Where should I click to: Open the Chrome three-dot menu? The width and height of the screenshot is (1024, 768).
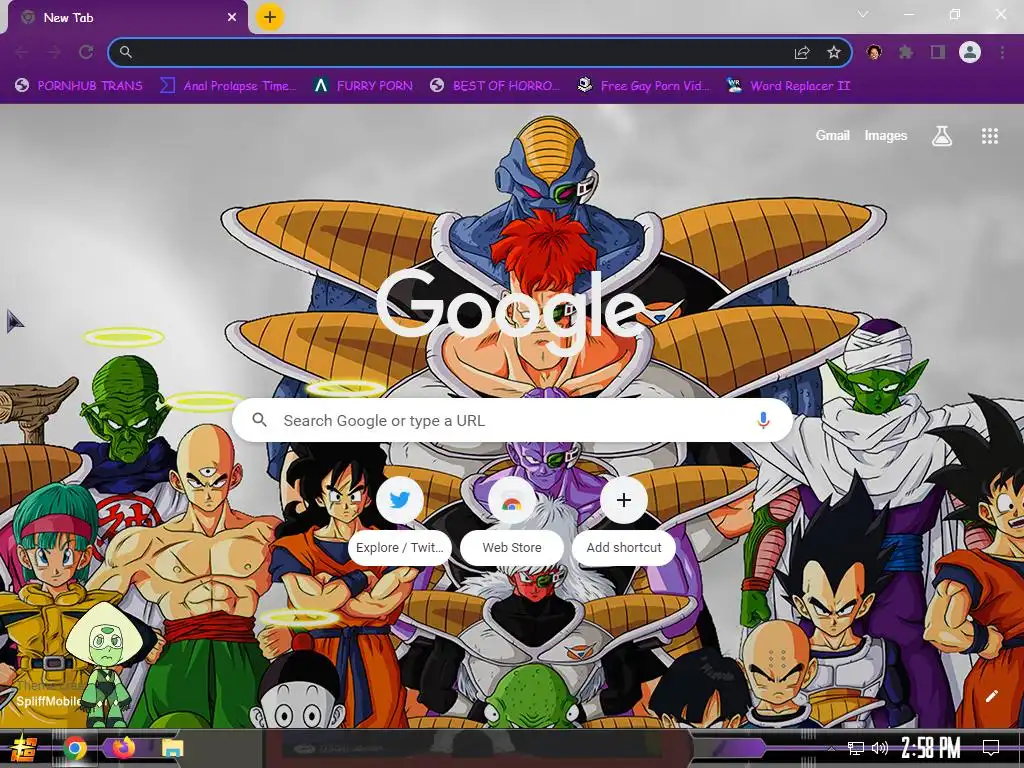point(1002,52)
